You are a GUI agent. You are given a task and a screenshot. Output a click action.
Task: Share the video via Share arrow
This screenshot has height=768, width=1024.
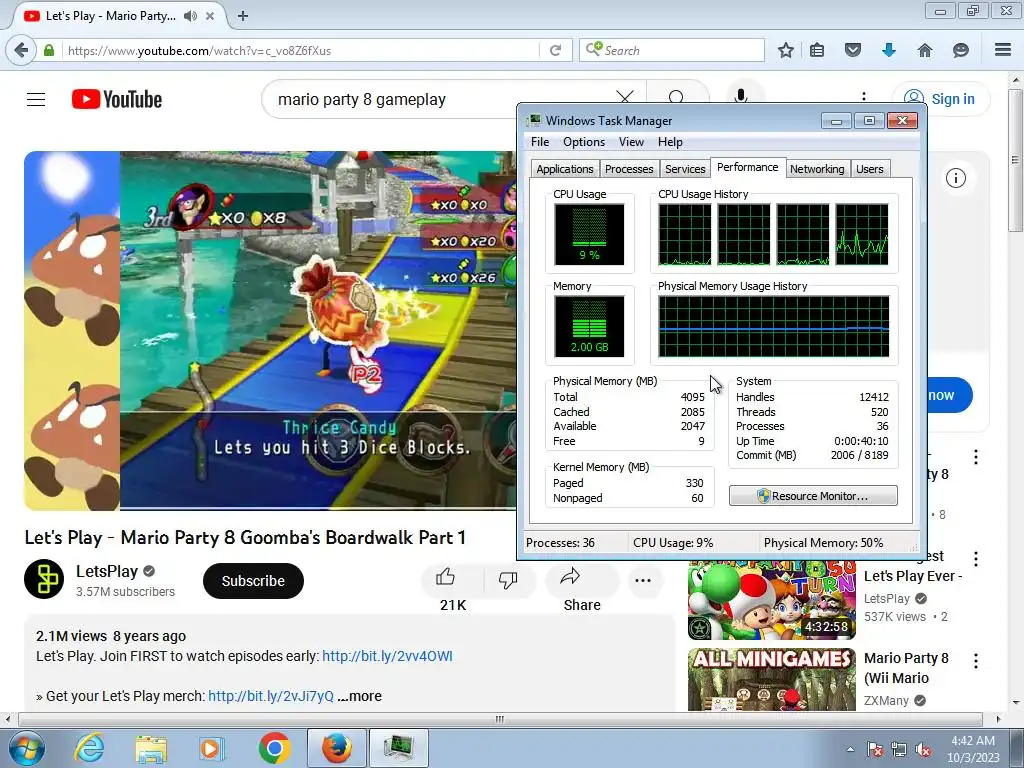click(570, 576)
